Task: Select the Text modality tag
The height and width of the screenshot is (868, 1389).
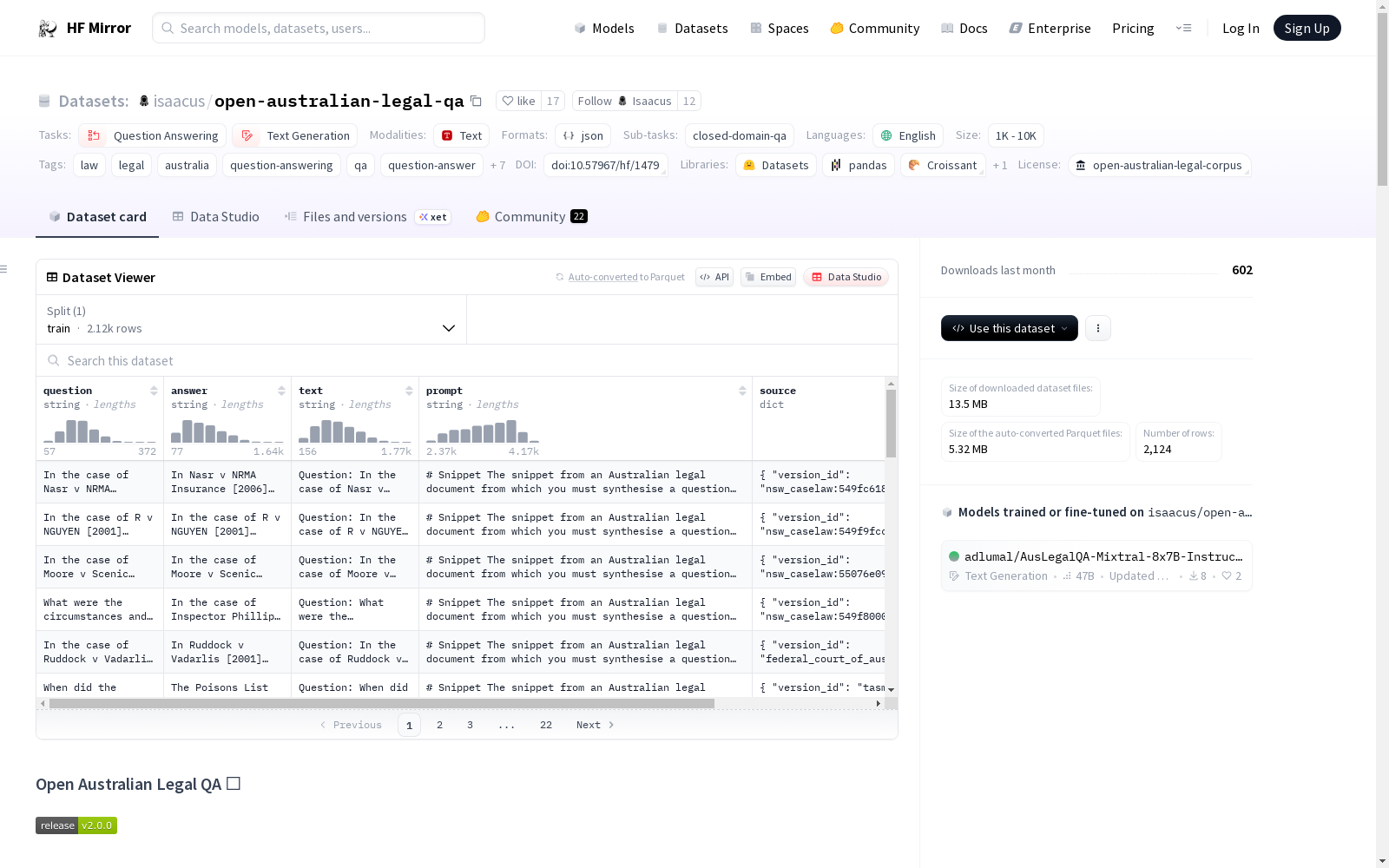Action: [x=462, y=135]
